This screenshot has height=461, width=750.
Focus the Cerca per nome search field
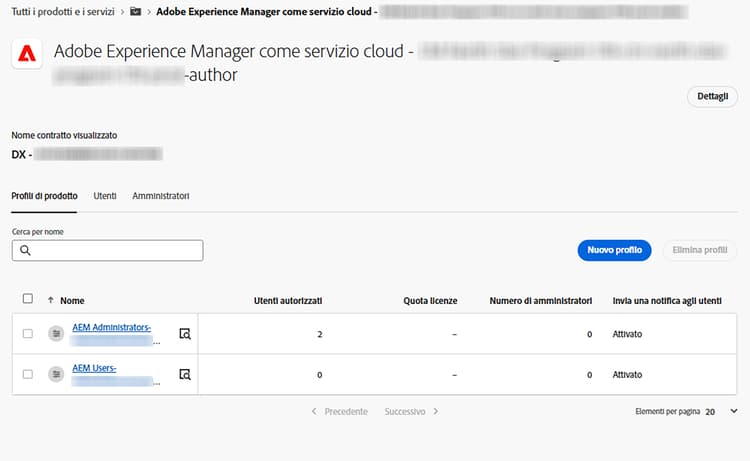tap(108, 250)
